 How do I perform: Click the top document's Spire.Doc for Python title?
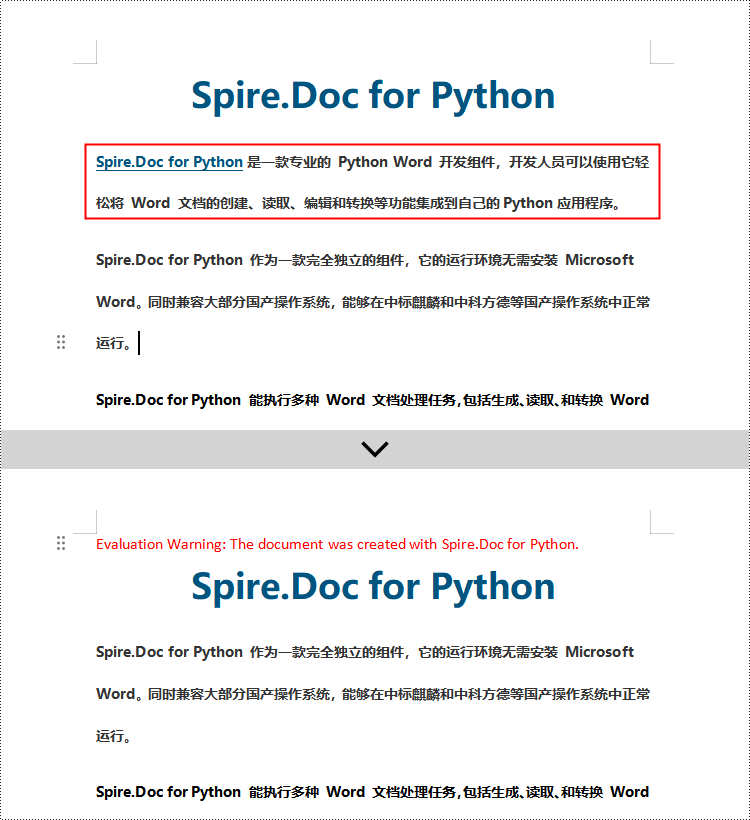pos(373,96)
